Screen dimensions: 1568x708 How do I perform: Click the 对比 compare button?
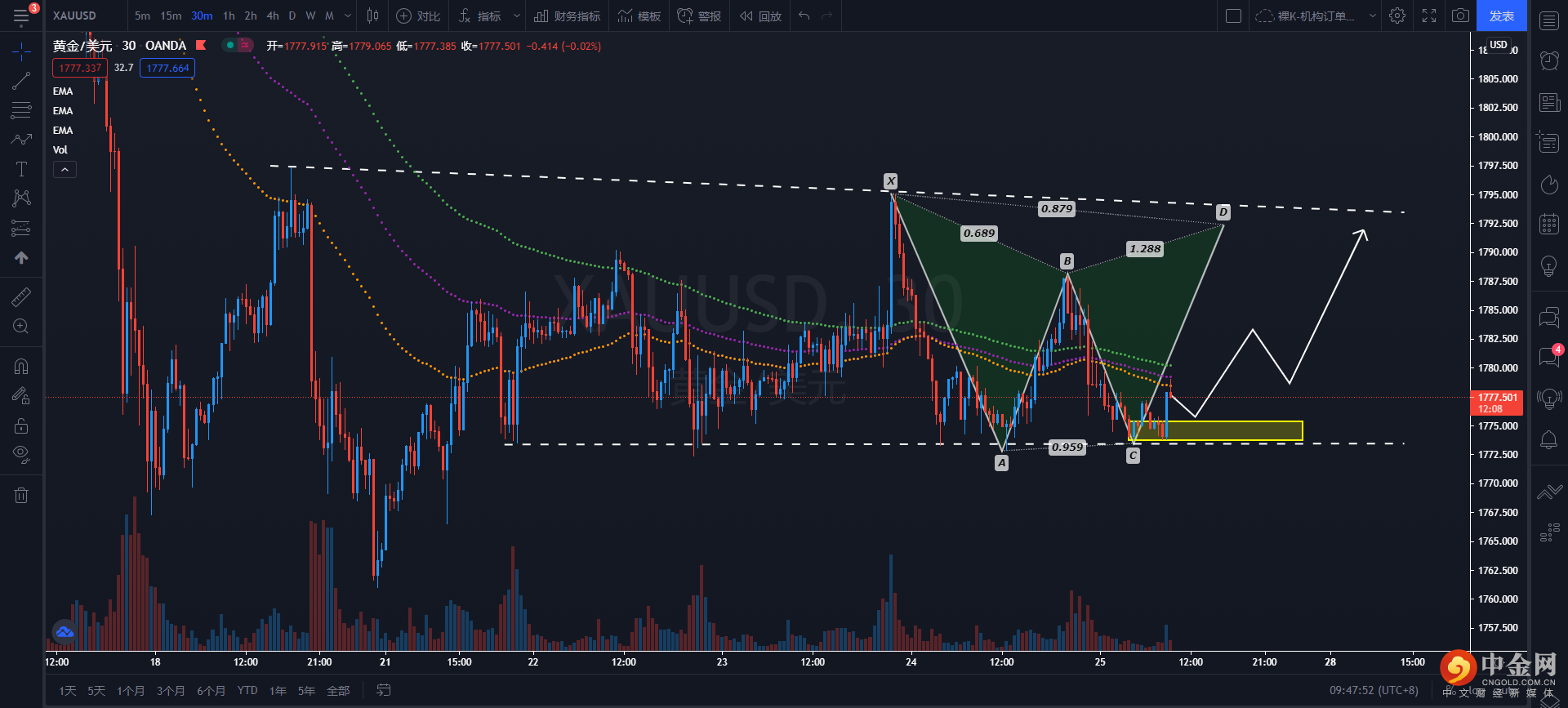click(418, 16)
